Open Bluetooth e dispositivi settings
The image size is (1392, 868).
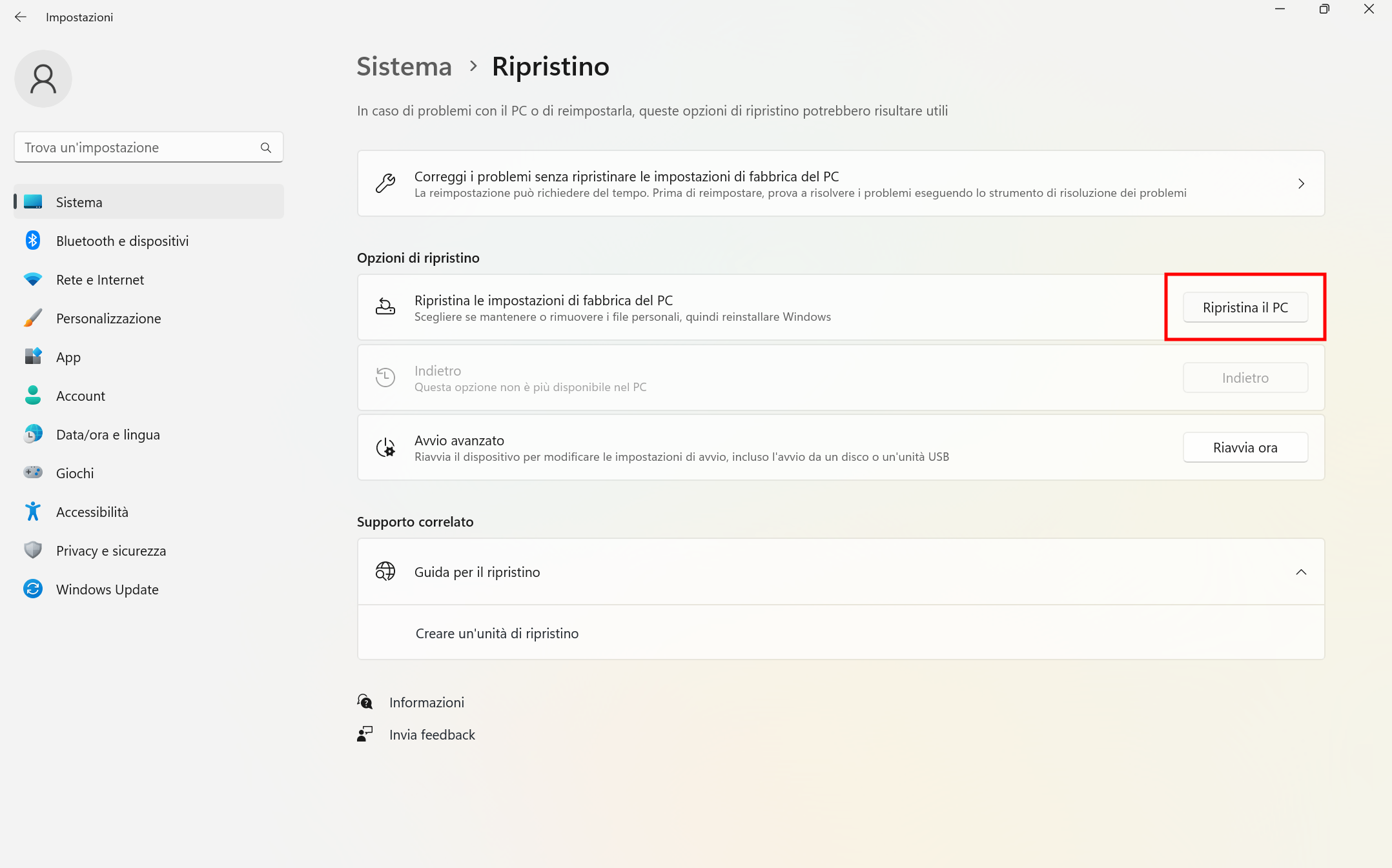tap(122, 241)
